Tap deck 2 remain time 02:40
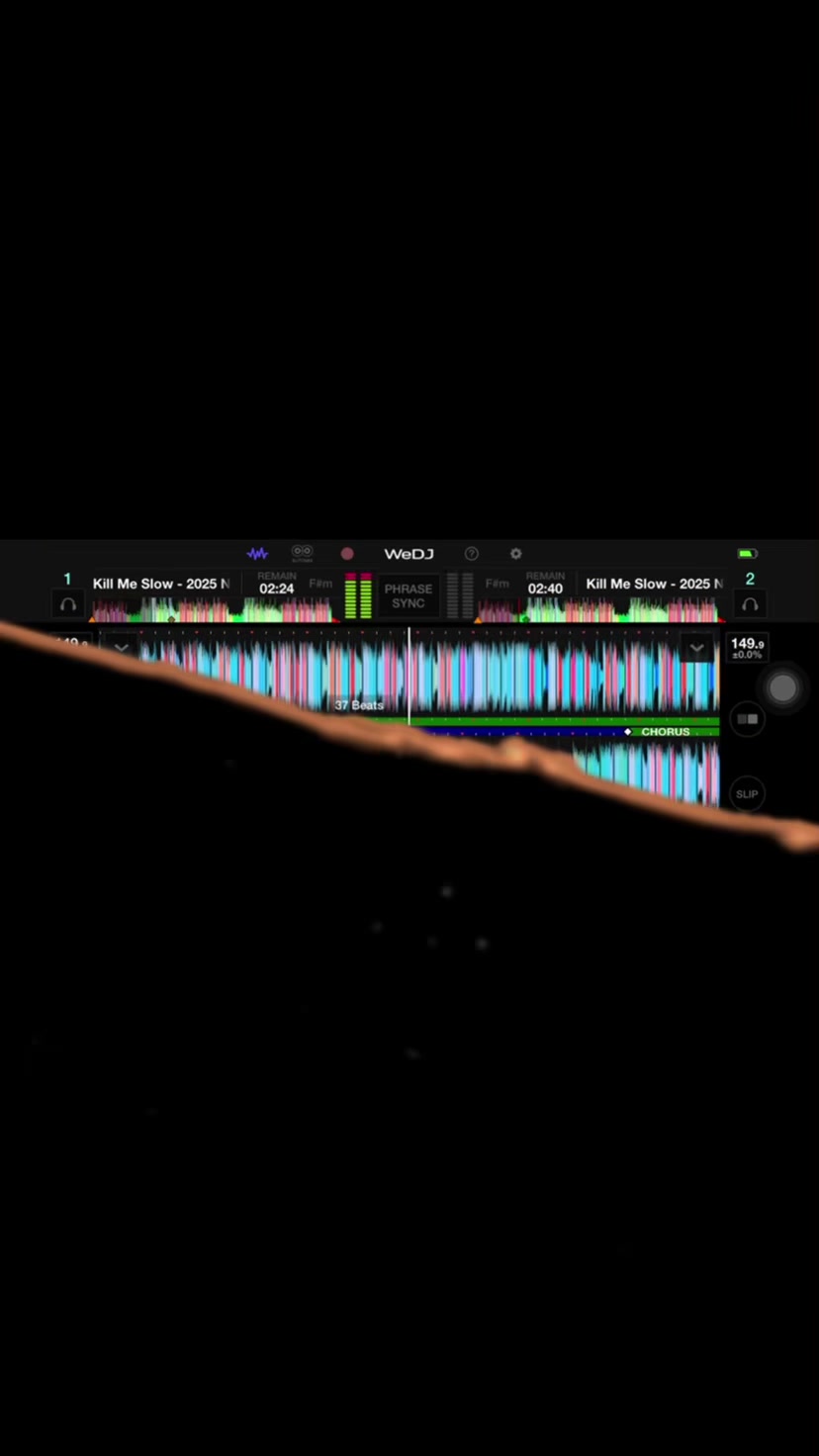Viewport: 819px width, 1456px height. [x=545, y=589]
